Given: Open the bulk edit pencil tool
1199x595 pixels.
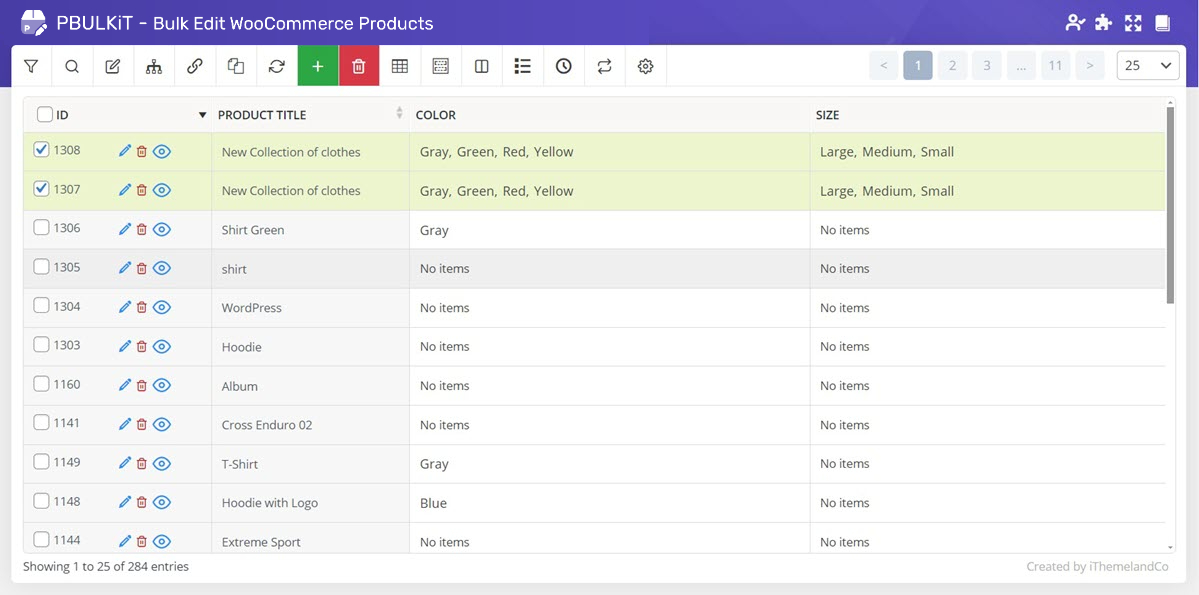Looking at the screenshot, I should pyautogui.click(x=113, y=66).
